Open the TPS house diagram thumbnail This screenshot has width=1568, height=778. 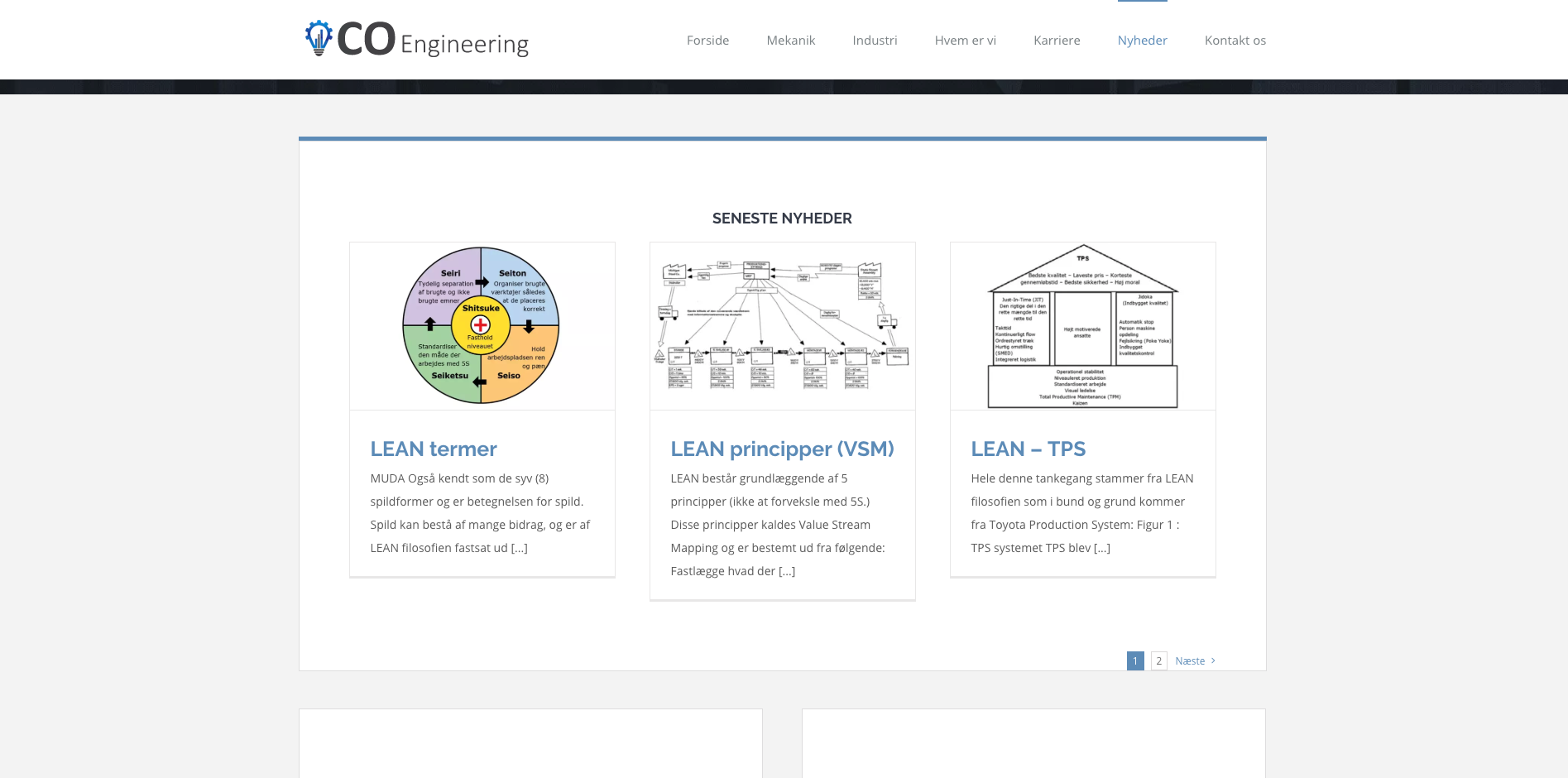click(1082, 325)
